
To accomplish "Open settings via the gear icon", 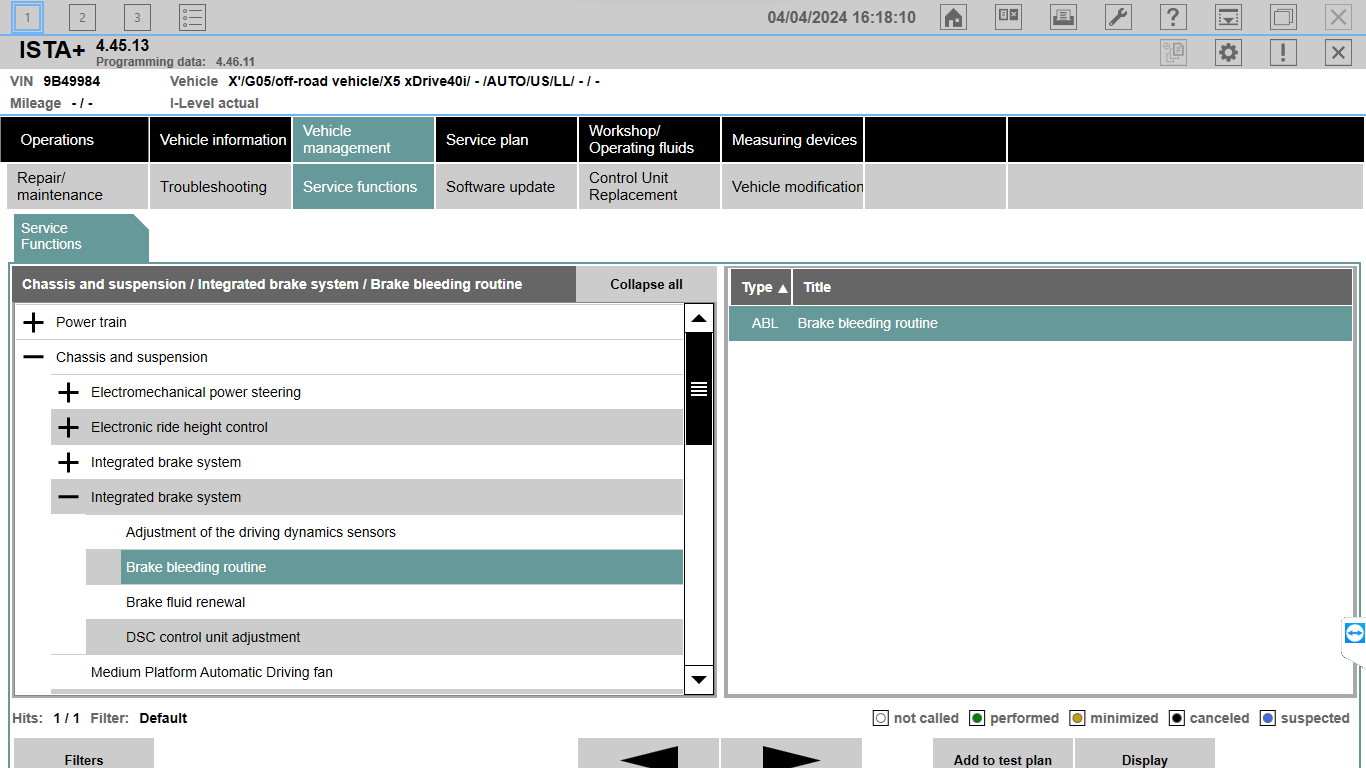I will [x=1228, y=53].
